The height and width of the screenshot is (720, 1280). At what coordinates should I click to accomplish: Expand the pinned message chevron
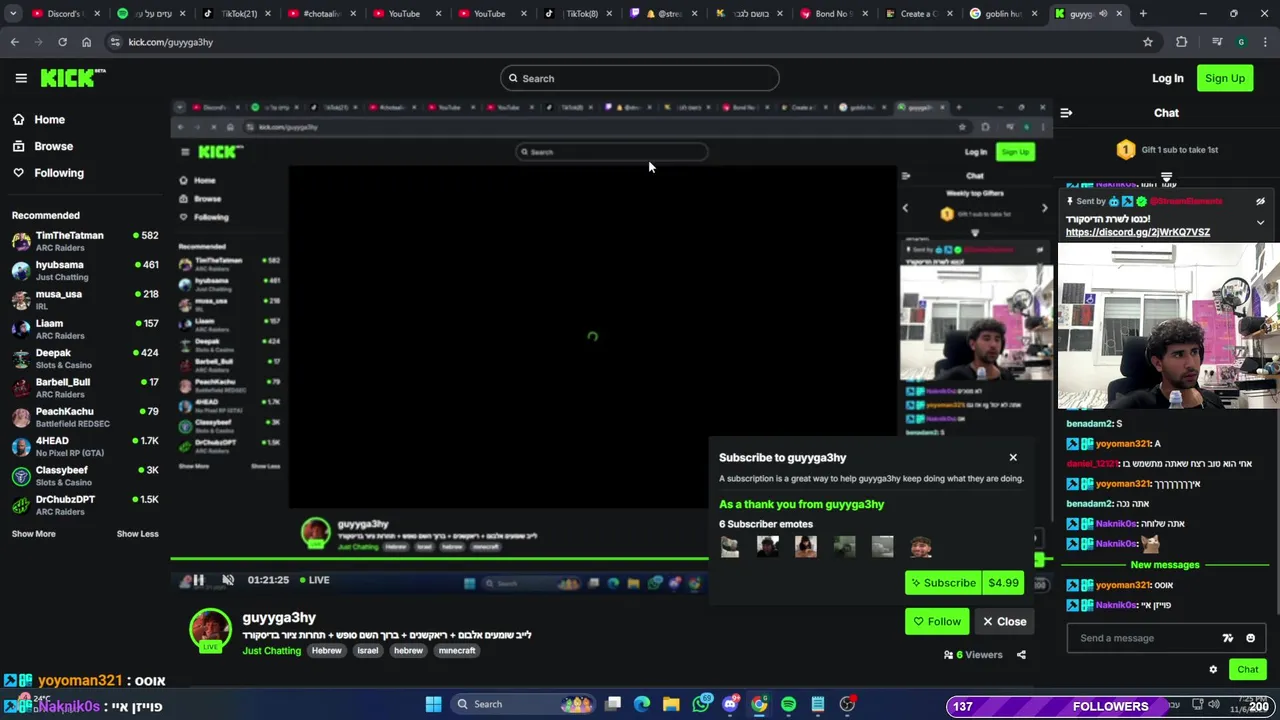[1260, 222]
